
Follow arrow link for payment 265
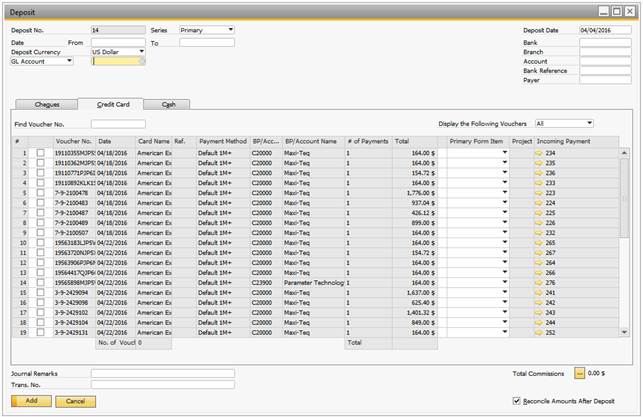[x=539, y=243]
